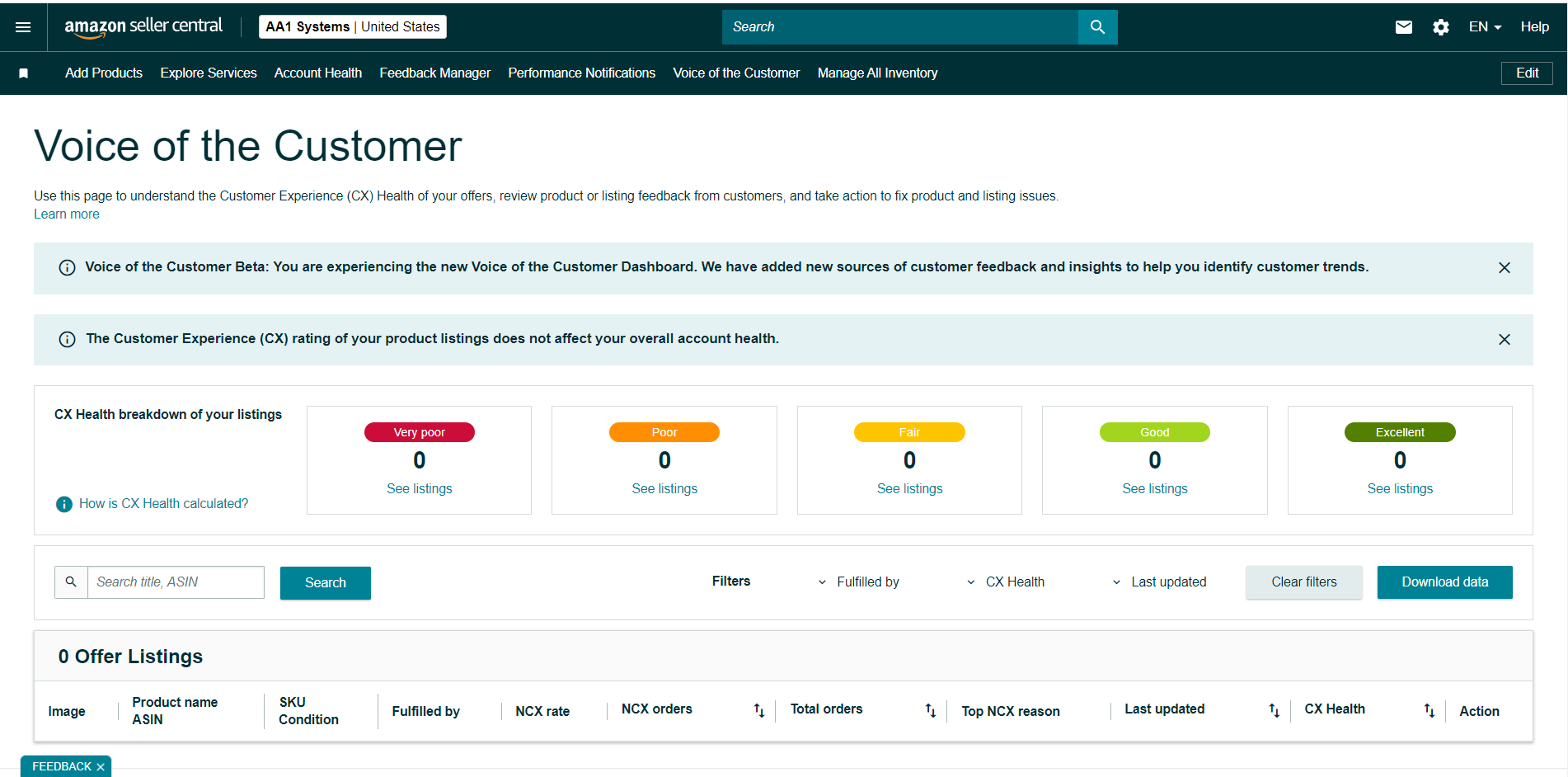Sort by CX Health column arrows
1568x777 pixels.
[x=1429, y=710]
